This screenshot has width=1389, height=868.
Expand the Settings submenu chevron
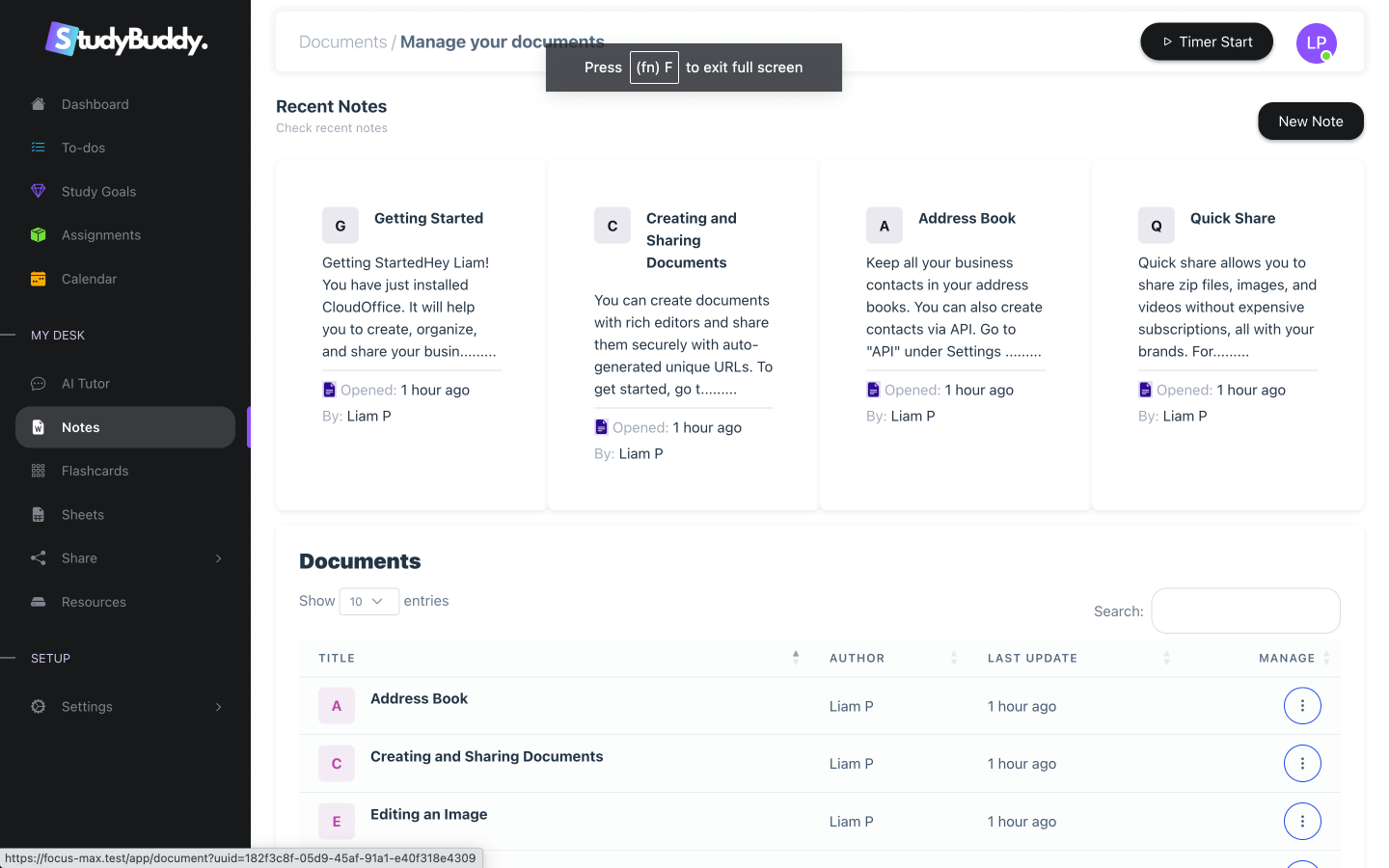tap(219, 707)
